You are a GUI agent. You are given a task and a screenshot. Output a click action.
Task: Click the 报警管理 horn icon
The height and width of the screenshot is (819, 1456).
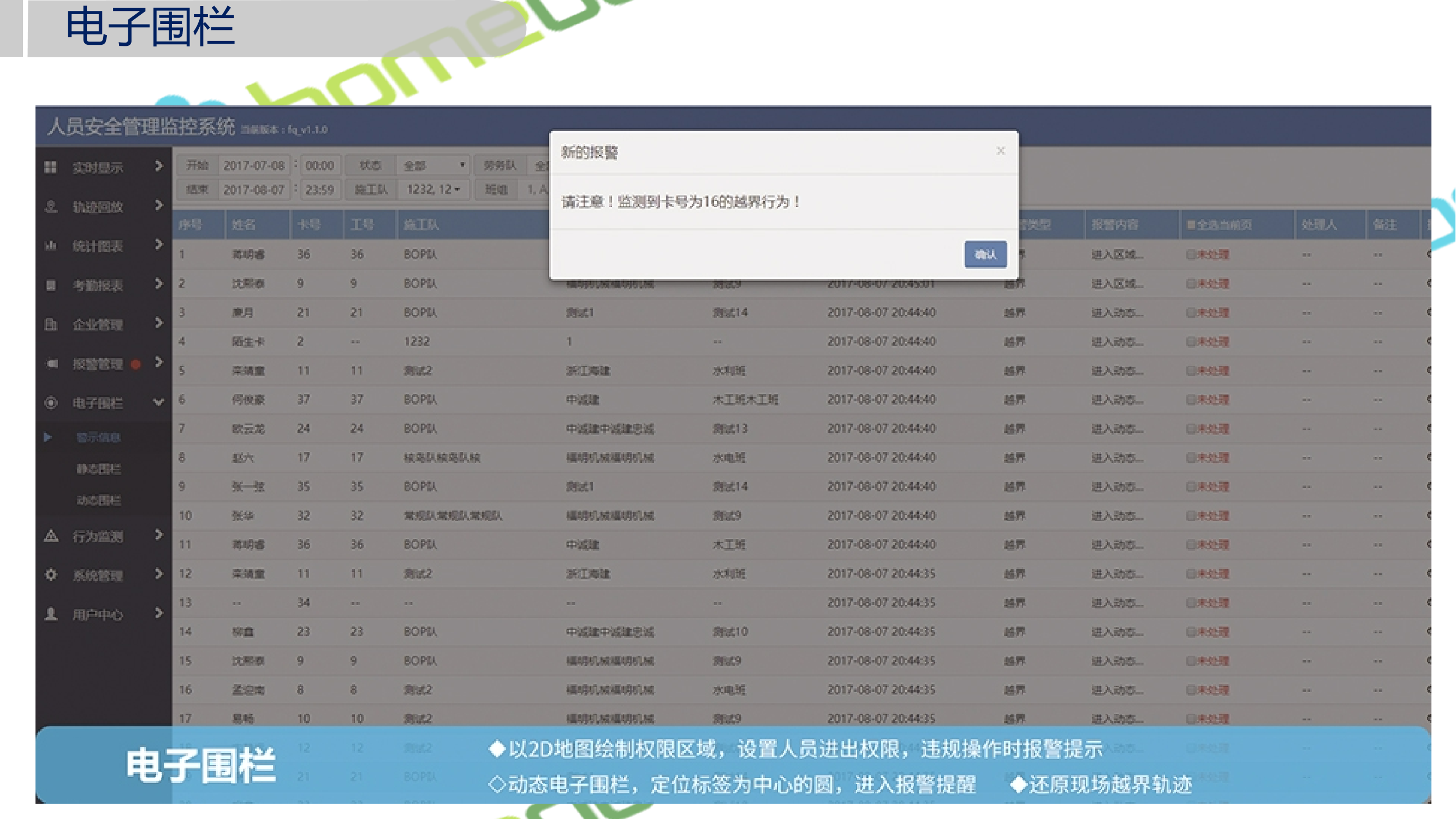[51, 364]
